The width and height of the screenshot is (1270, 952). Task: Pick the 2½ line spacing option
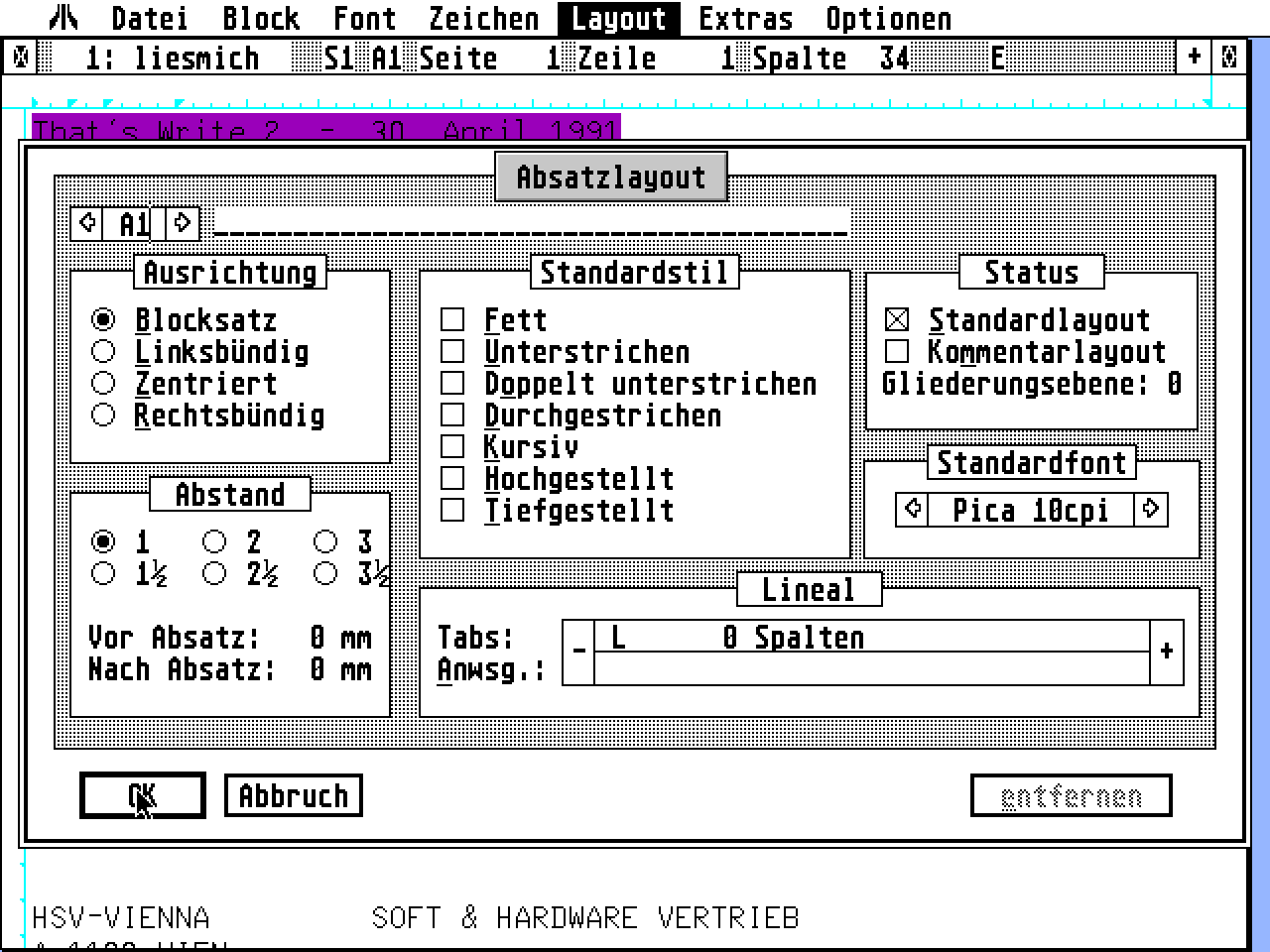pyautogui.click(x=214, y=574)
